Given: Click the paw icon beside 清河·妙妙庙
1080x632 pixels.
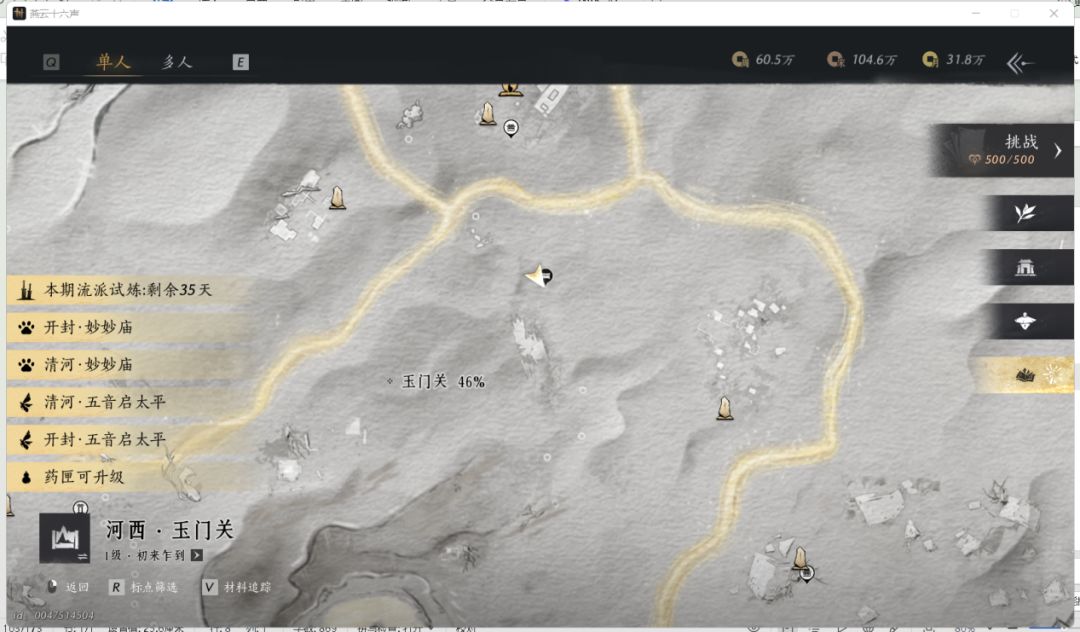Looking at the screenshot, I should point(26,365).
